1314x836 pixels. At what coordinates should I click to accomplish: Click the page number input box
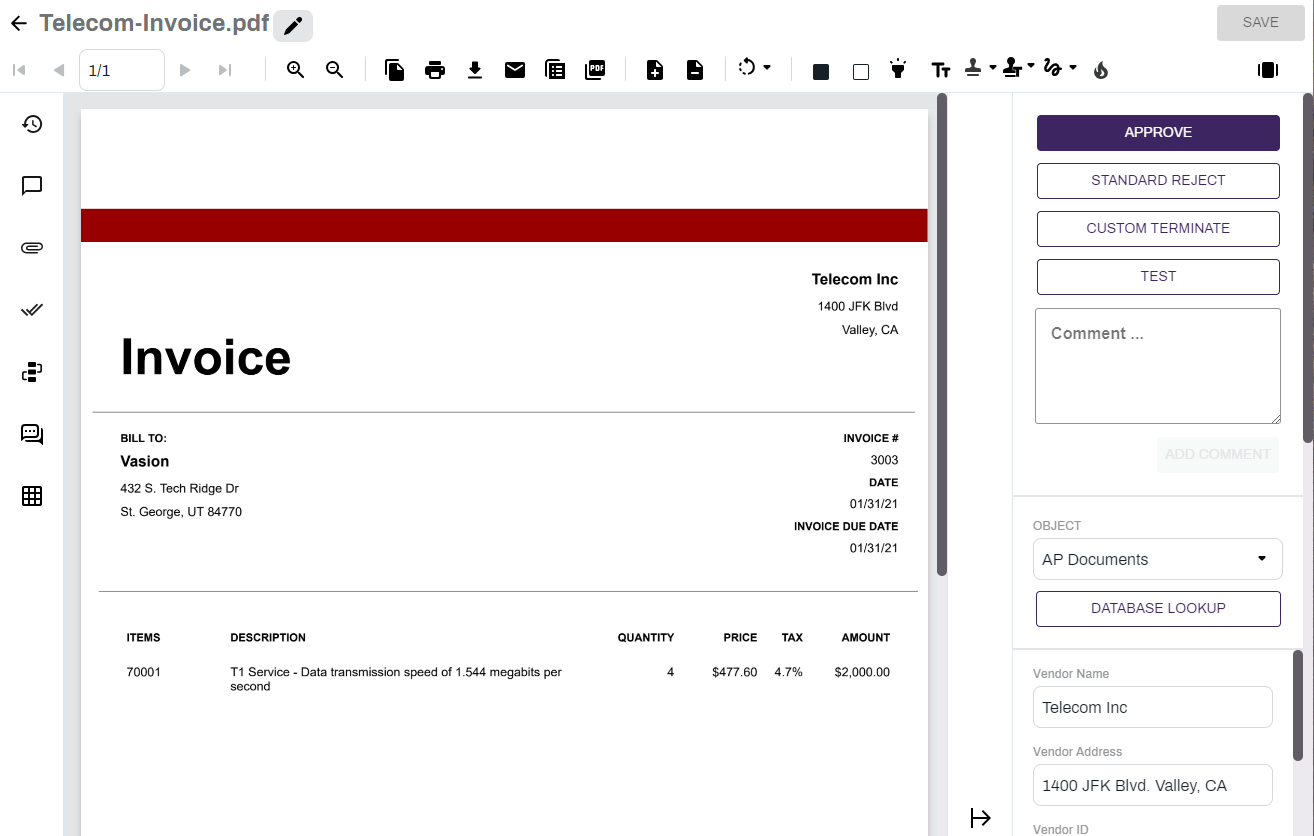pos(122,70)
